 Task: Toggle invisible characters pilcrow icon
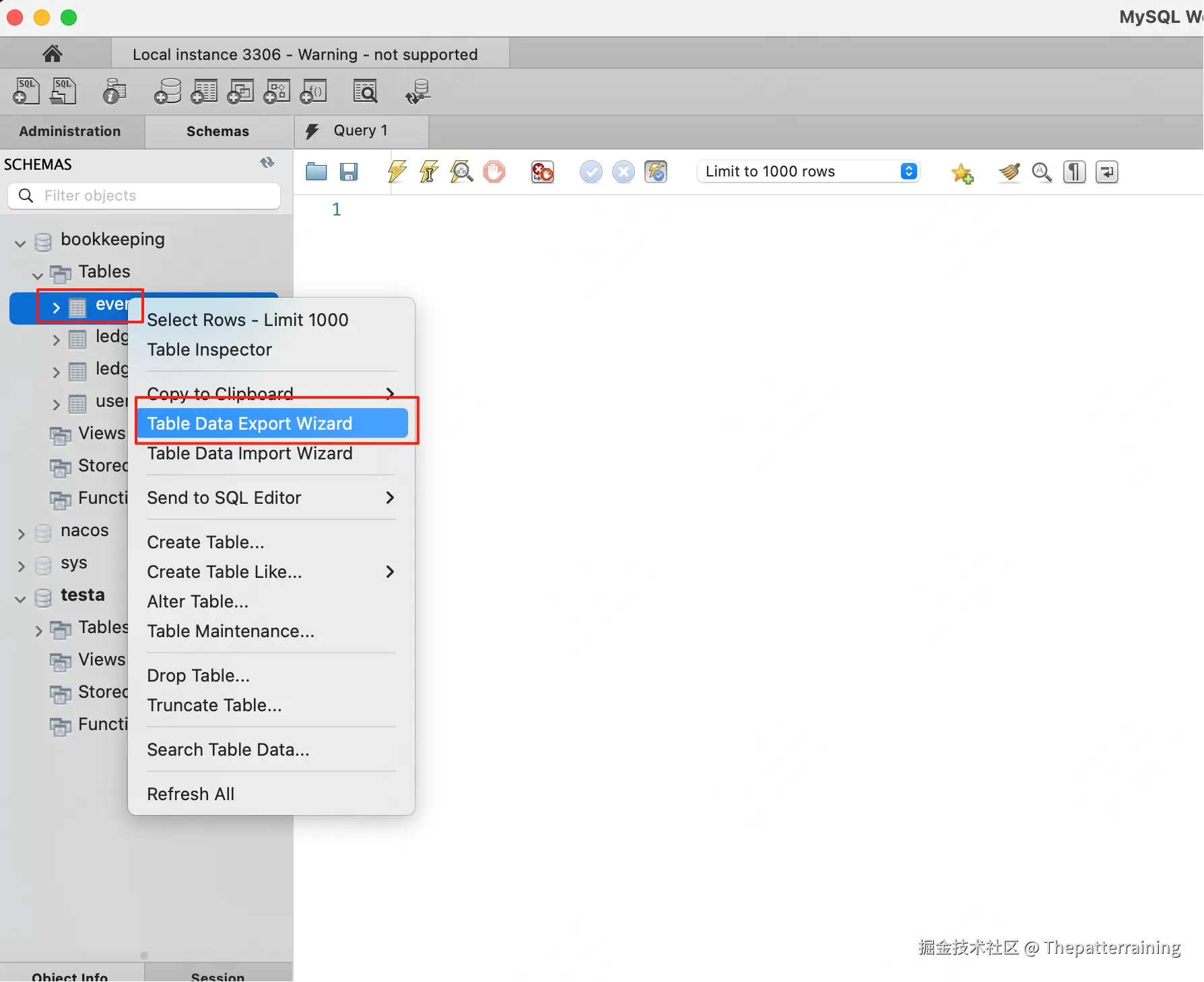click(1075, 172)
